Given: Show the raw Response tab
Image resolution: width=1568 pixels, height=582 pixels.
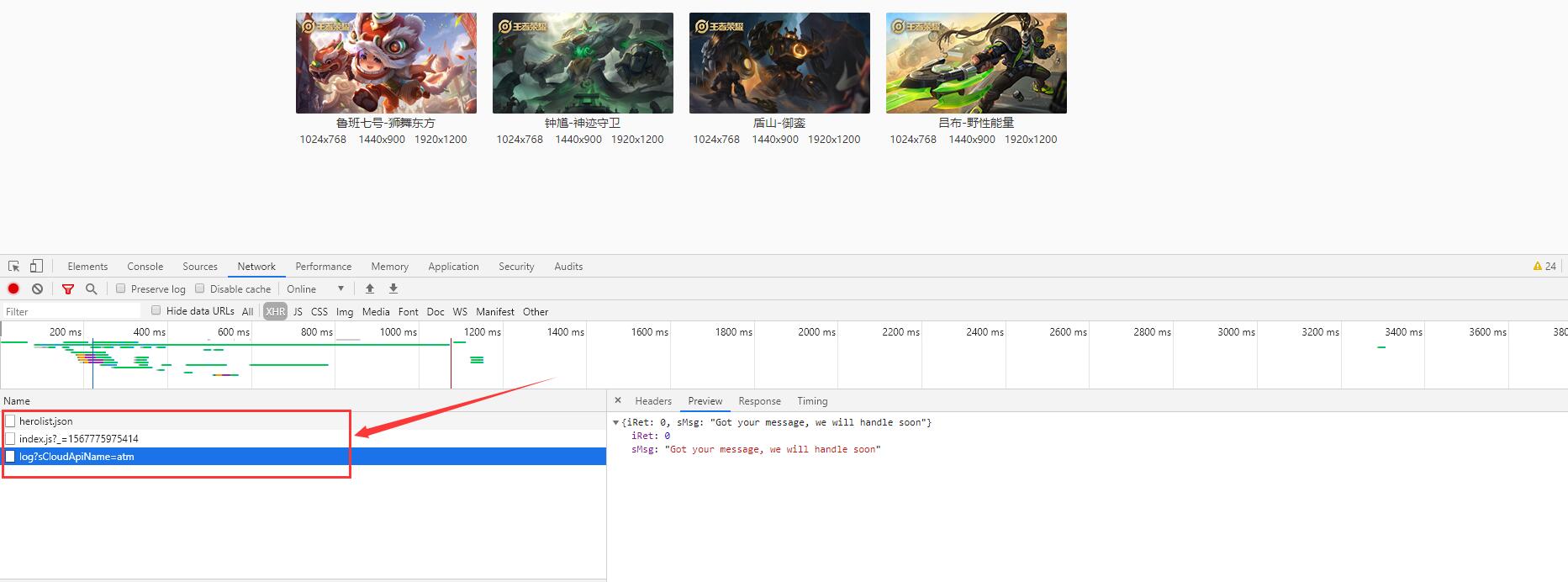Looking at the screenshot, I should pyautogui.click(x=759, y=401).
